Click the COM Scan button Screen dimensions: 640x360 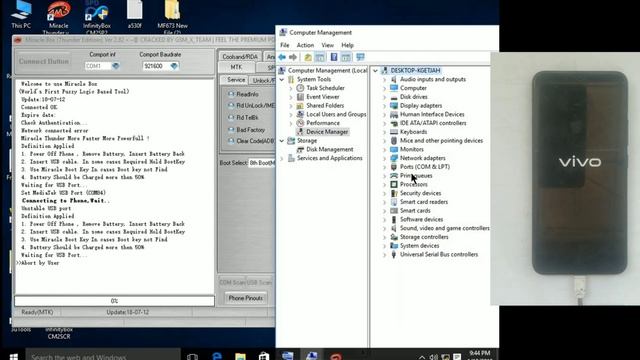tap(232, 282)
